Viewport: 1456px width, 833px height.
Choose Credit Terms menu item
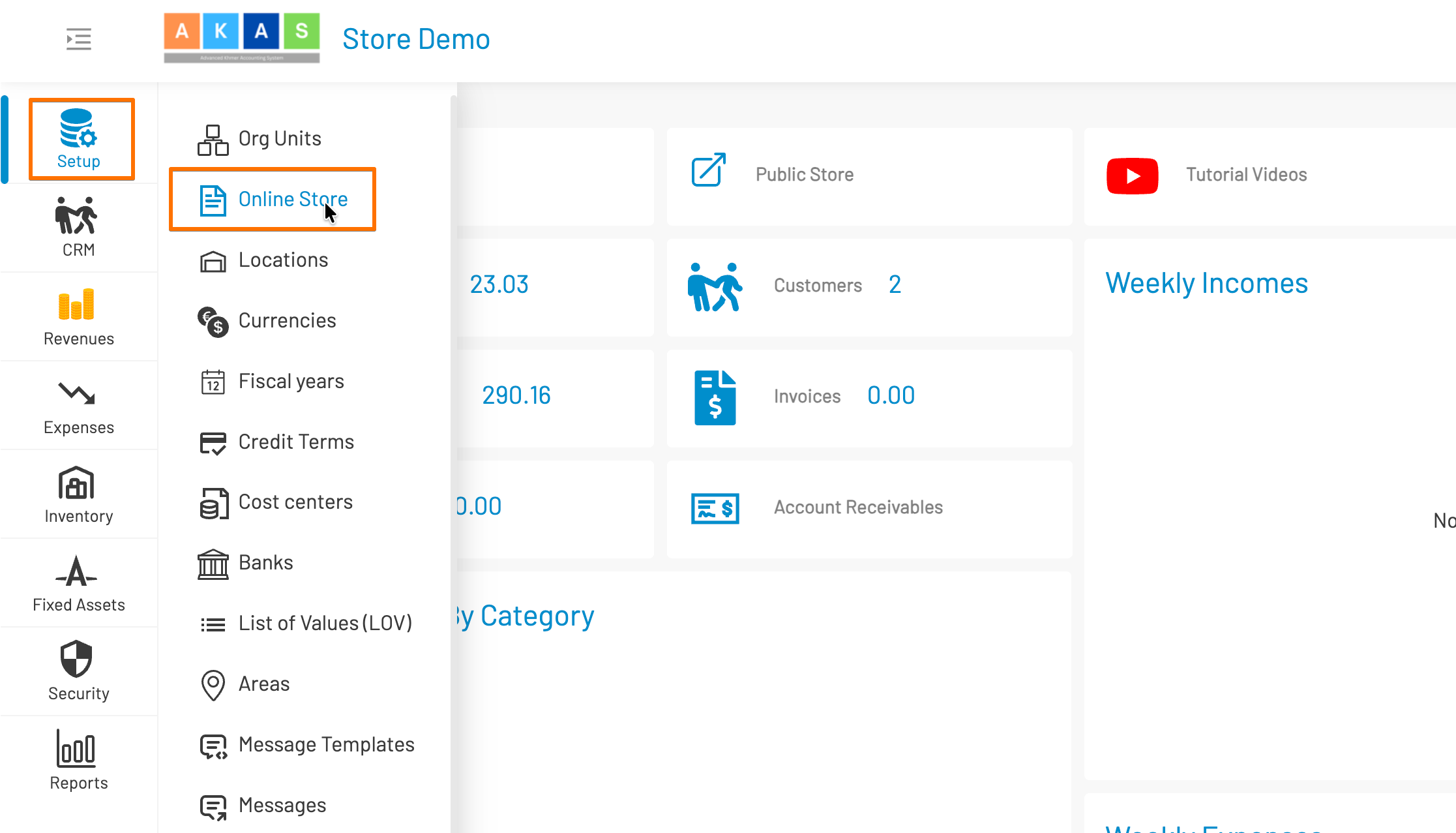[295, 442]
